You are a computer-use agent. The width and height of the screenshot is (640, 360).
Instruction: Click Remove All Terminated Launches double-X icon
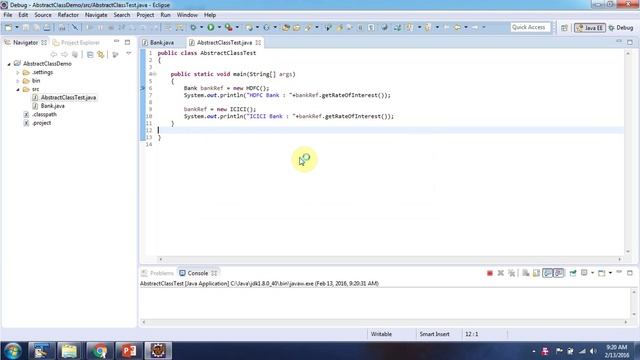coord(511,273)
